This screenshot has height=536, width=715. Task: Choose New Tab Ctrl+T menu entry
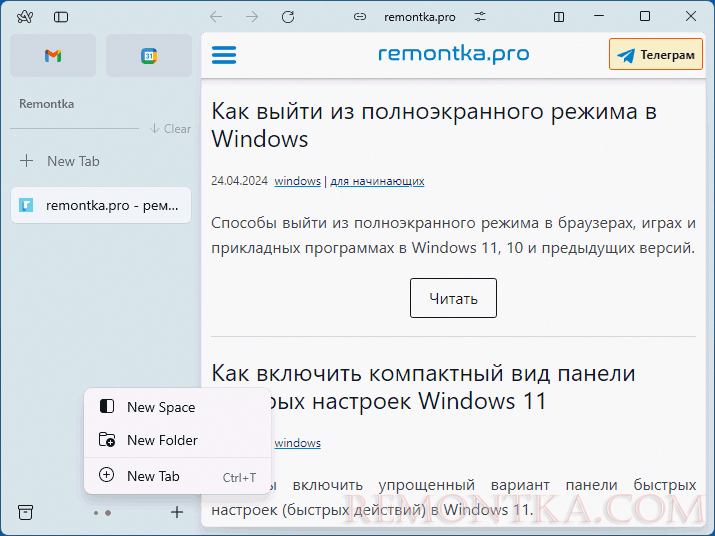pos(178,476)
